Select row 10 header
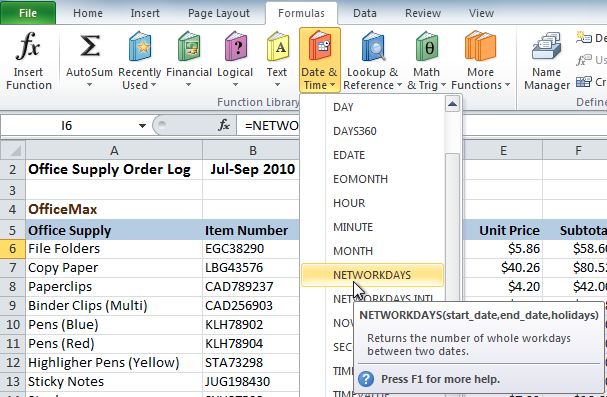 (13, 324)
